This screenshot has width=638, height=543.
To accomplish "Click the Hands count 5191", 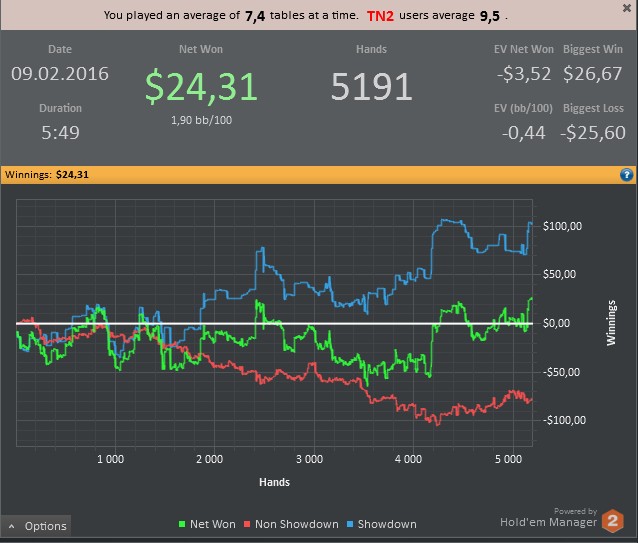I will (371, 86).
